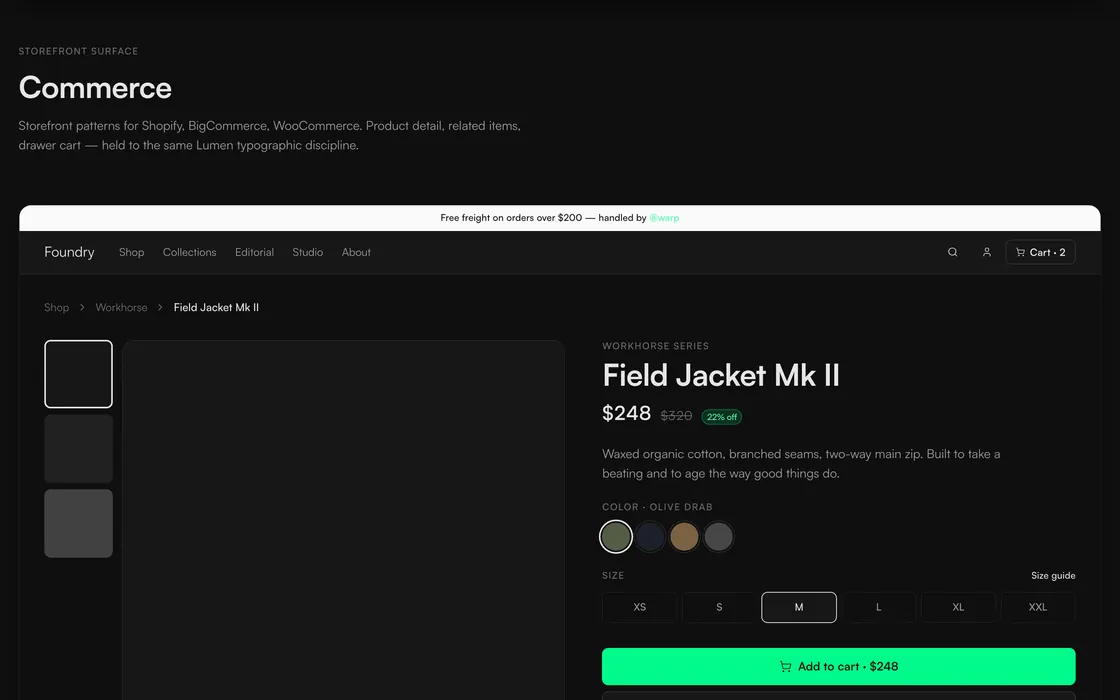The height and width of the screenshot is (700, 1120).
Task: Open the Studio nav link
Action: [x=308, y=252]
